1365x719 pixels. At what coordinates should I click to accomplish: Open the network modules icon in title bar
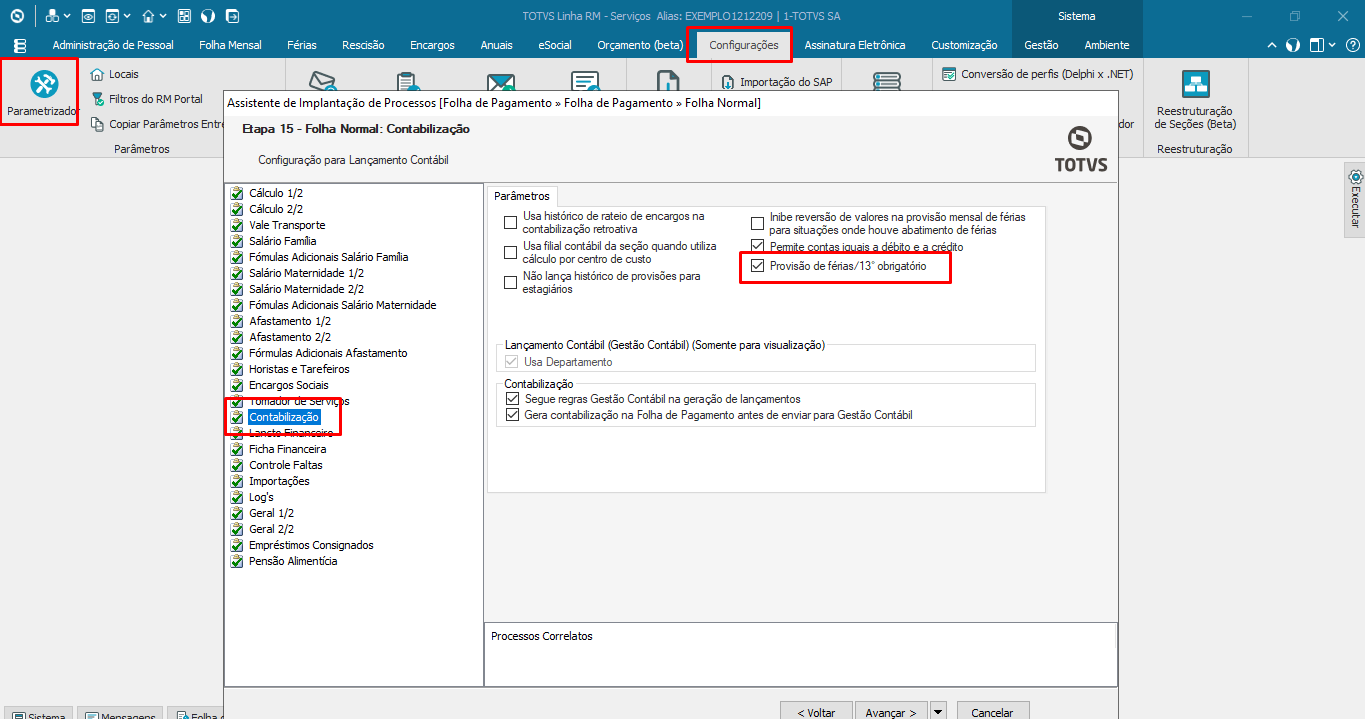[x=52, y=16]
